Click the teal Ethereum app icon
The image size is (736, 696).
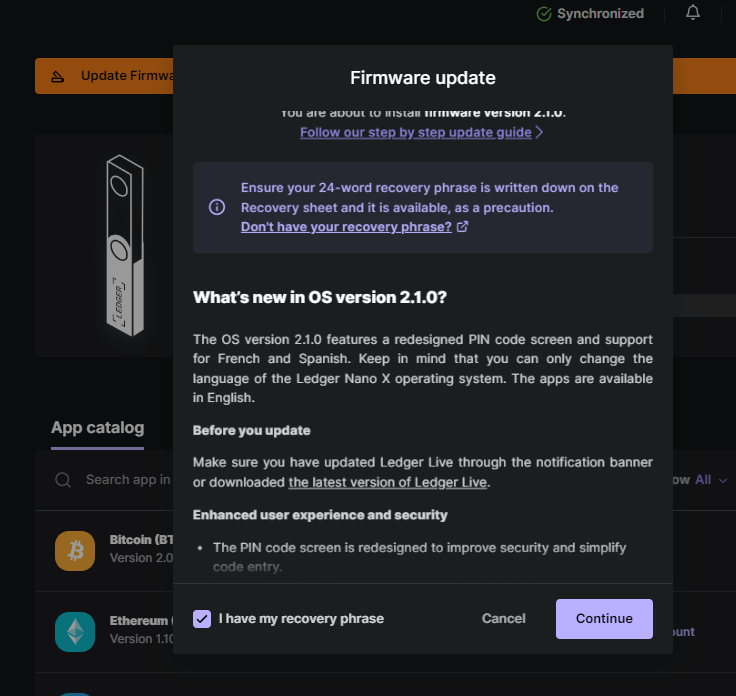point(75,631)
